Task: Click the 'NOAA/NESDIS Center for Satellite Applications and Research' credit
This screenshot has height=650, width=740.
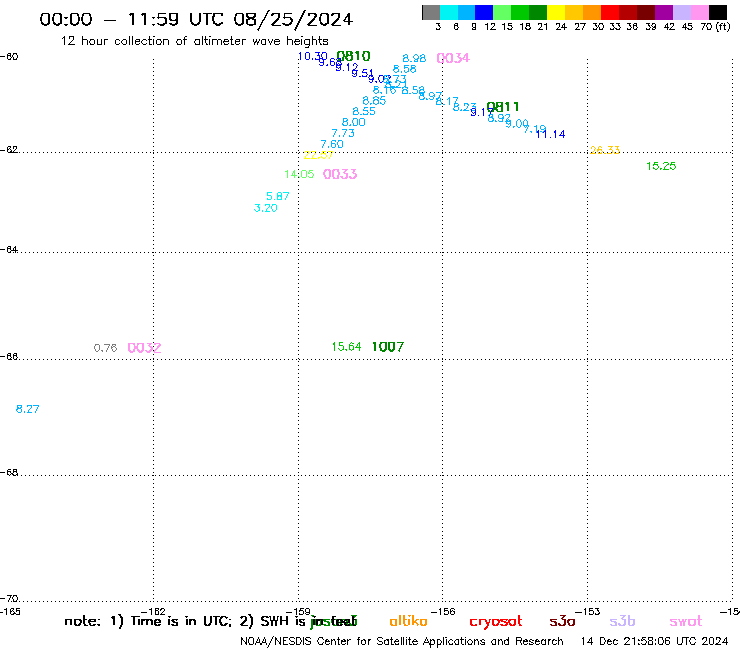Action: pos(402,642)
